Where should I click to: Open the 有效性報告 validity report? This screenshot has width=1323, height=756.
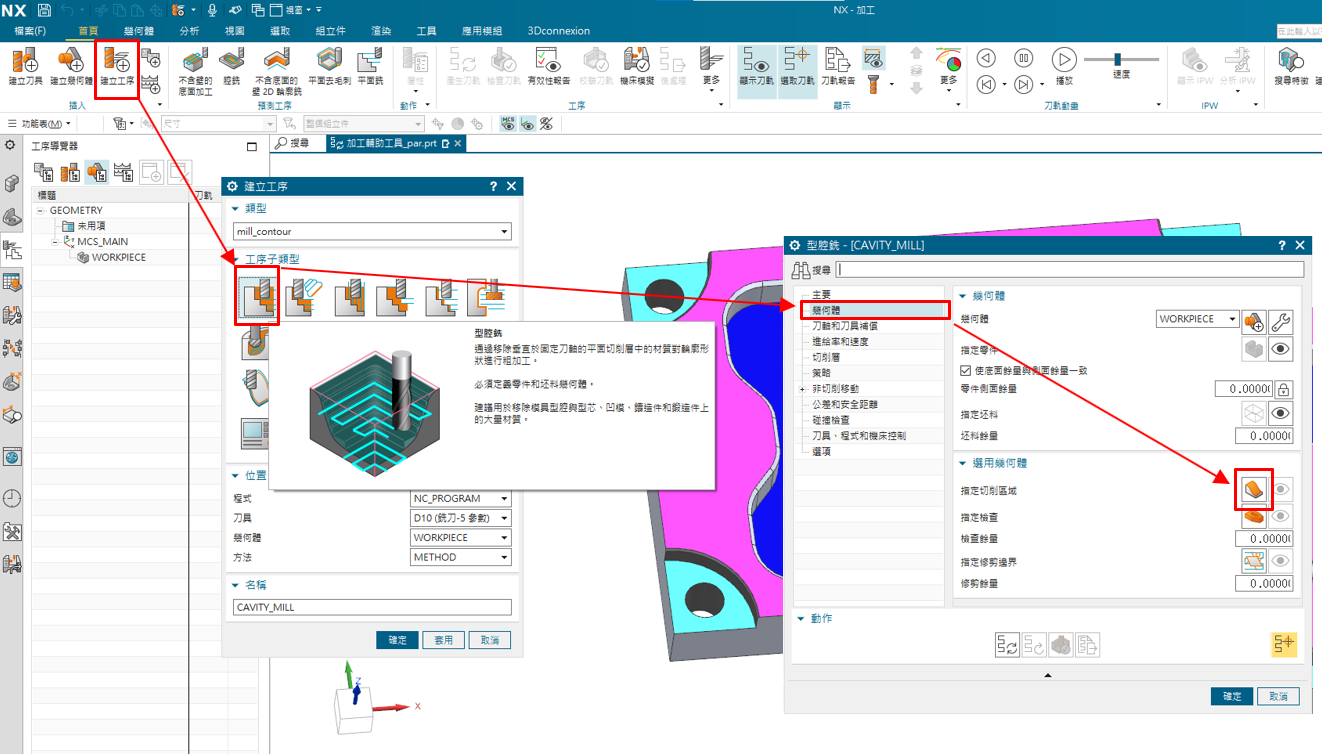click(x=548, y=66)
